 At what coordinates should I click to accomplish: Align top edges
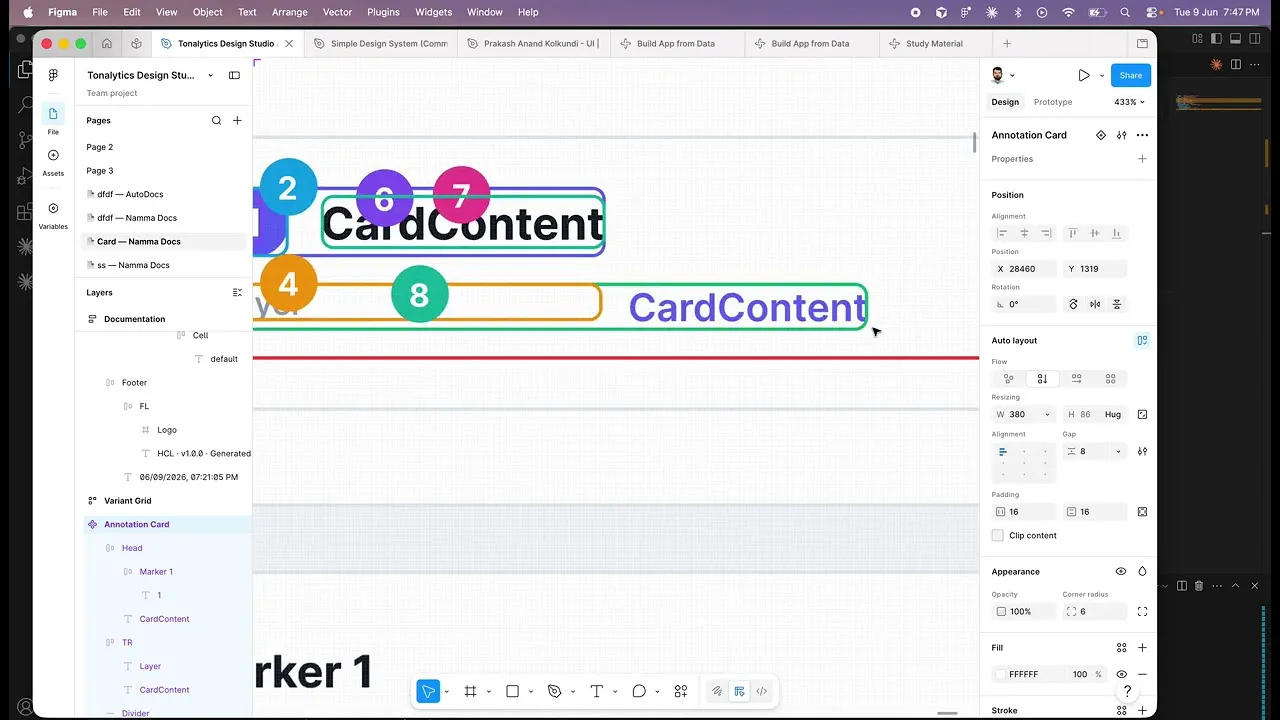click(1072, 233)
